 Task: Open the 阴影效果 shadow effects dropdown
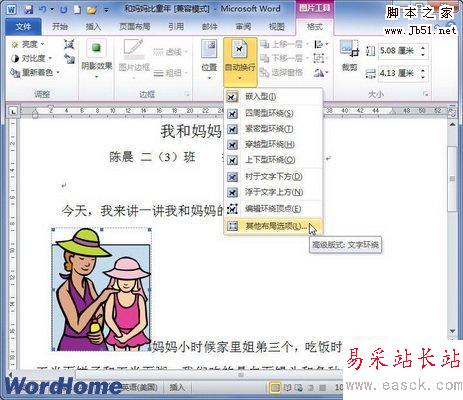97,60
